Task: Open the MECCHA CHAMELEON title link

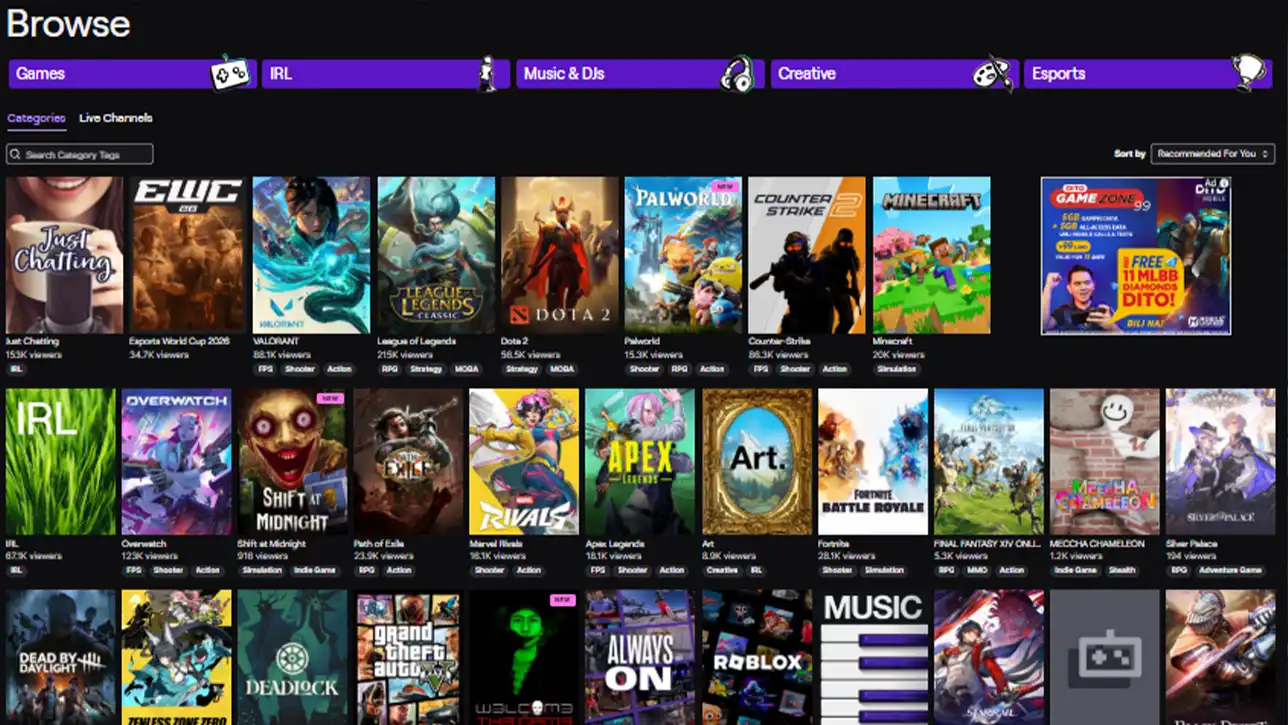Action: 1097,544
